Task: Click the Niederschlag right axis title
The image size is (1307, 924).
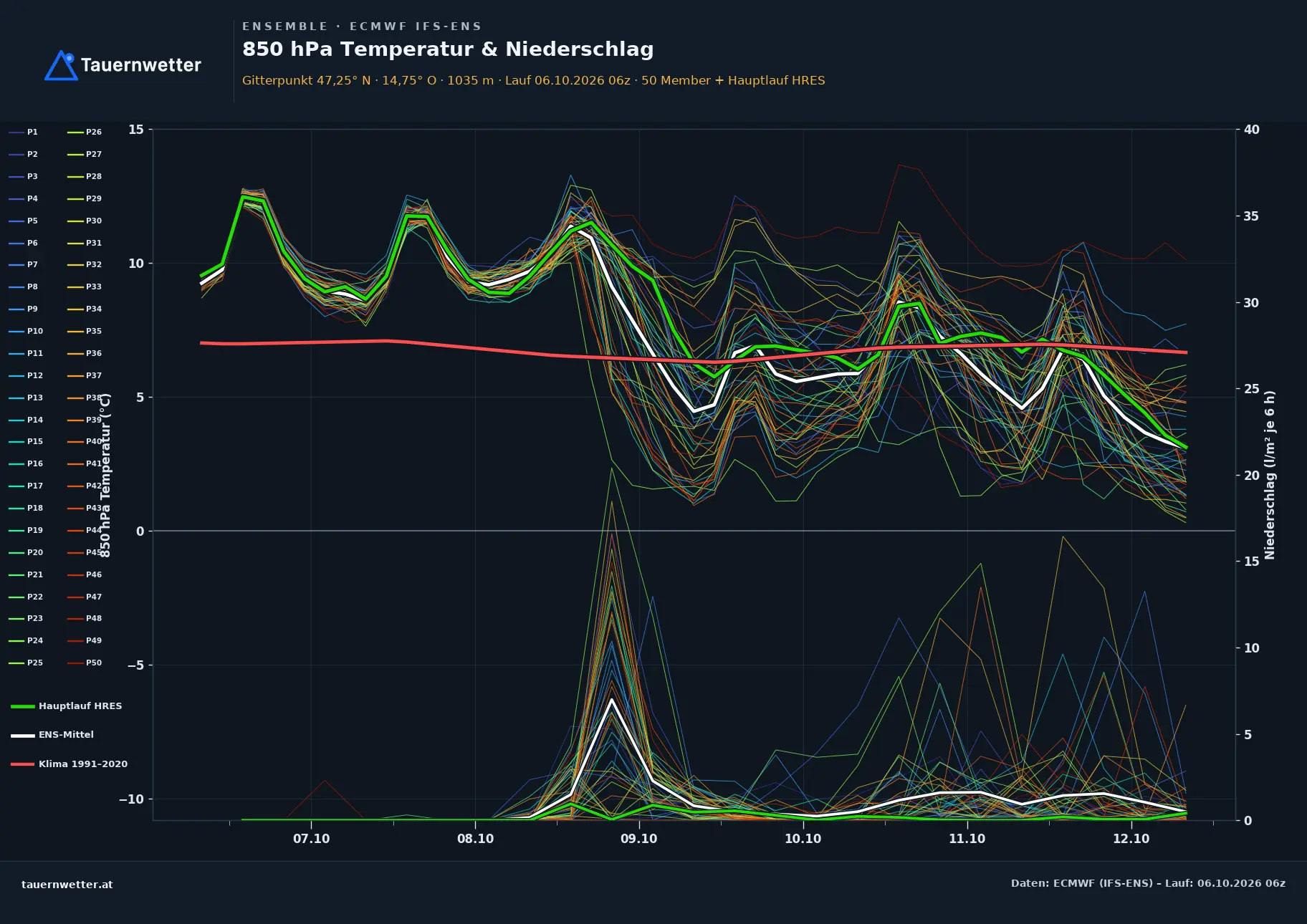Action: click(1270, 475)
